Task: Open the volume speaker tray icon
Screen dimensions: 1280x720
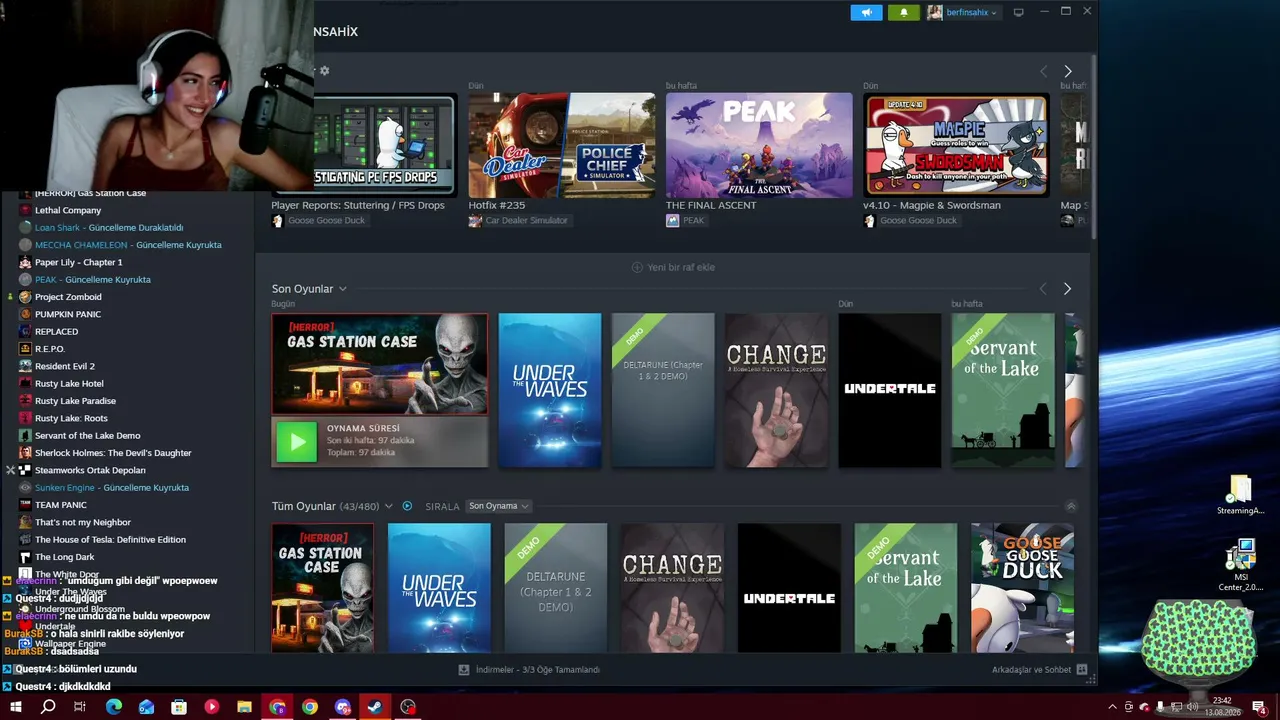Action: [1191, 707]
